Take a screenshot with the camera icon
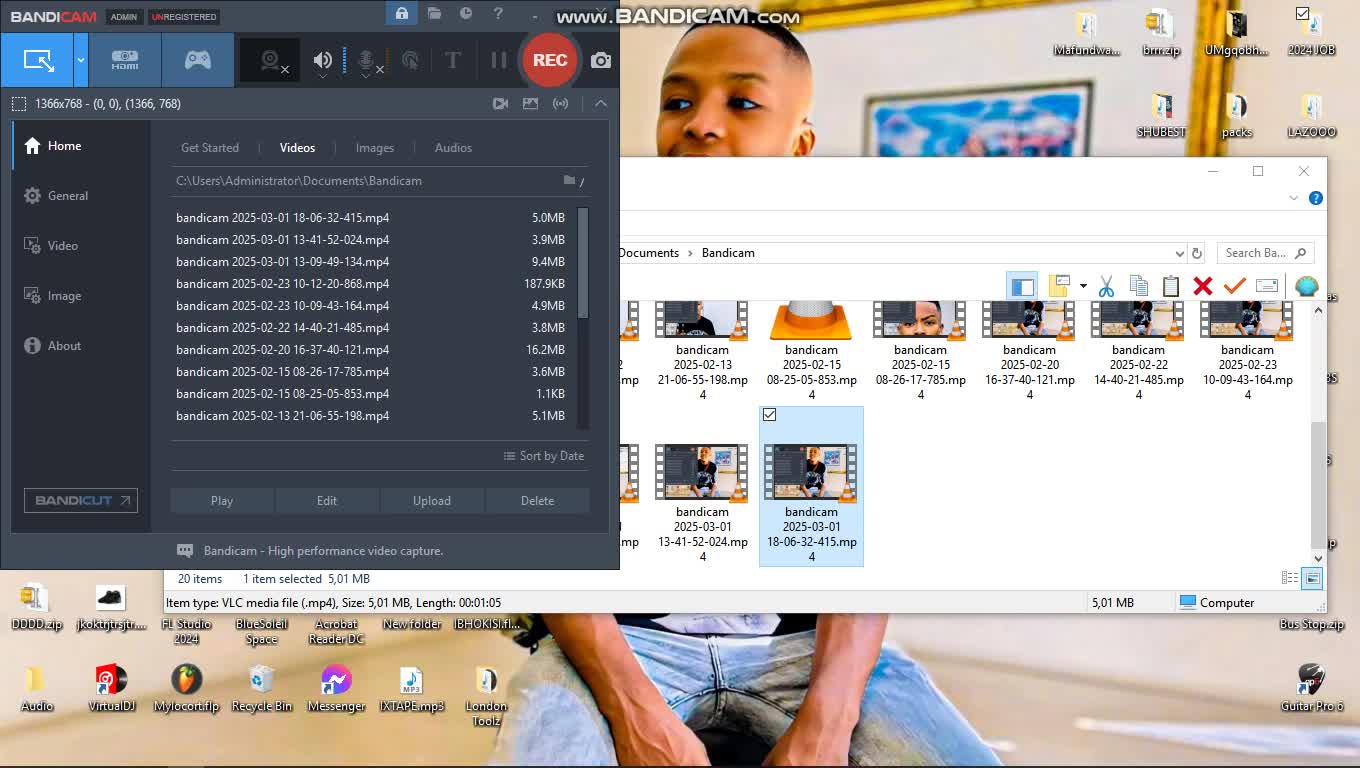The width and height of the screenshot is (1360, 768). click(601, 61)
